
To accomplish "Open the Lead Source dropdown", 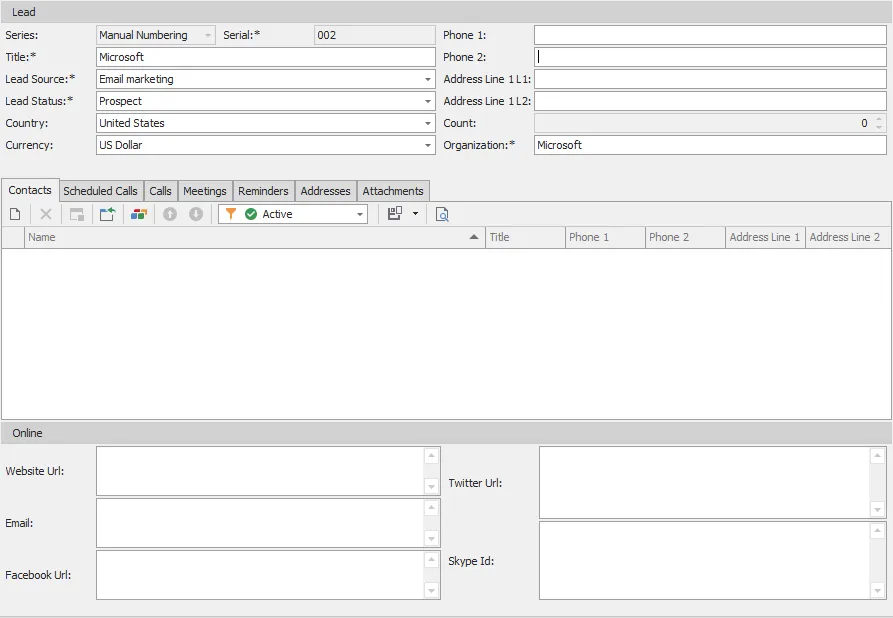I will click(427, 79).
